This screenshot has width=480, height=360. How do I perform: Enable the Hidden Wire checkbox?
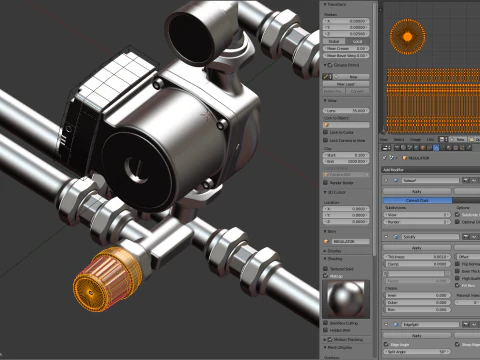[326, 330]
